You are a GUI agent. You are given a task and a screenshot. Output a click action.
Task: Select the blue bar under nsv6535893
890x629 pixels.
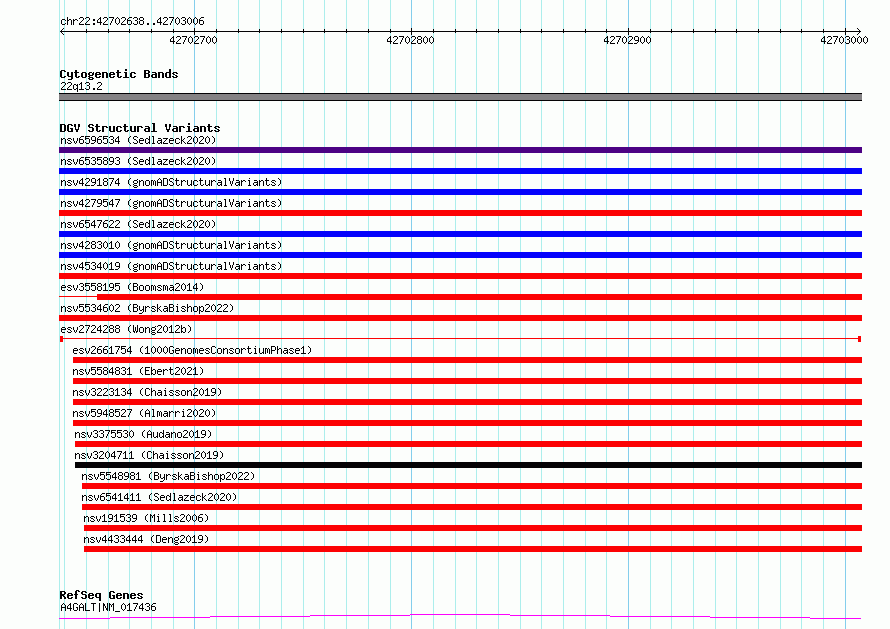460,171
